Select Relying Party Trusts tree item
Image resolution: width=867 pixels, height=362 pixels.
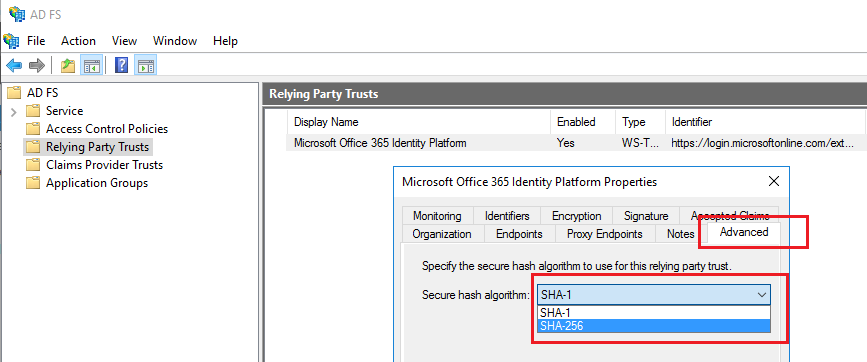click(97, 147)
